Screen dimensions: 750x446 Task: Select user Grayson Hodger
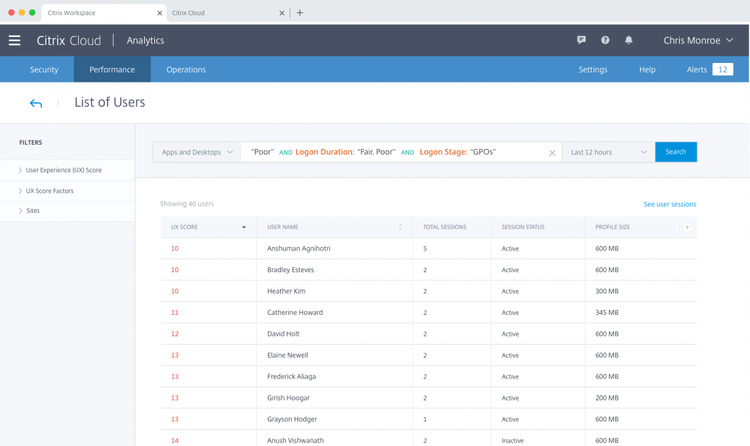[x=292, y=419]
